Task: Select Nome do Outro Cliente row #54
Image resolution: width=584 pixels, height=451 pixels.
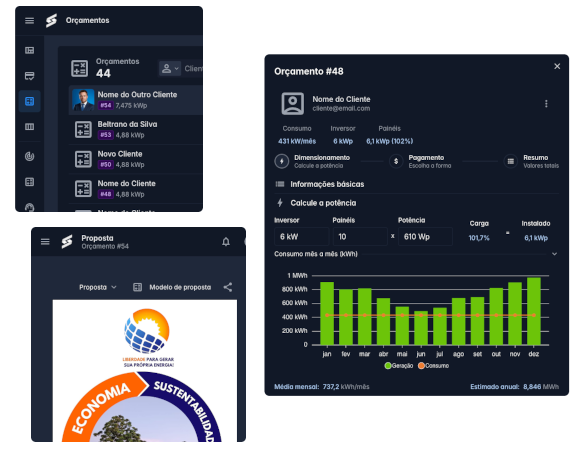Action: point(136,100)
